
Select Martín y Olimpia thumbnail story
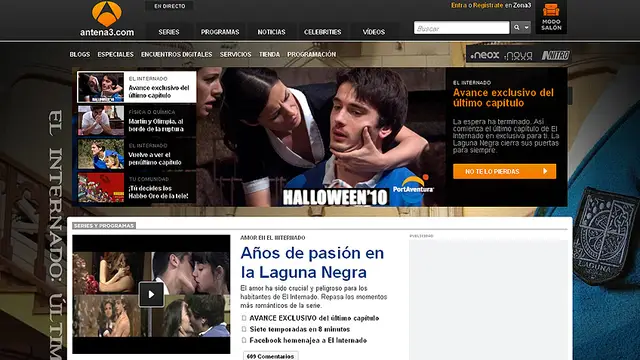click(101, 121)
